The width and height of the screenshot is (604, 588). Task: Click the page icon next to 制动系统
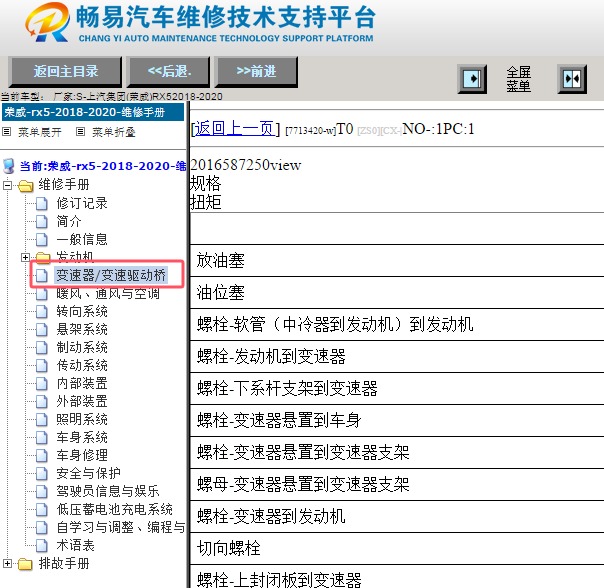42,348
